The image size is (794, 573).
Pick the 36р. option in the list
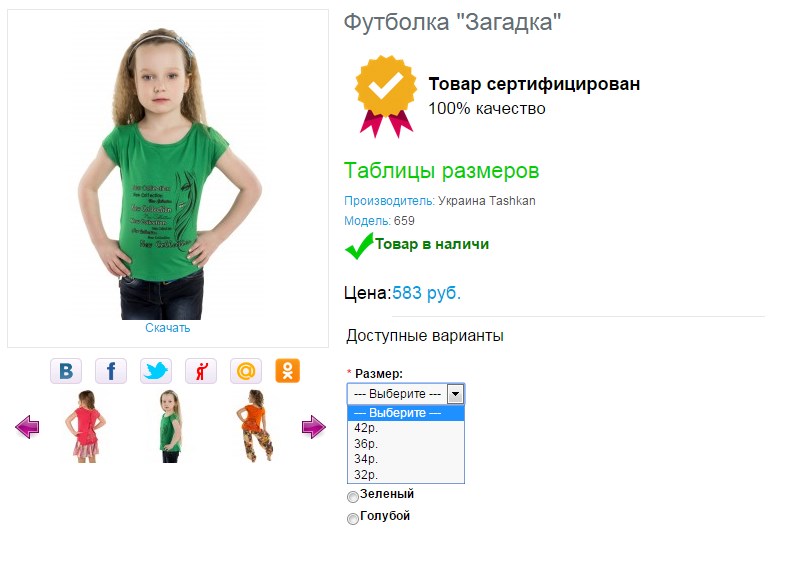pyautogui.click(x=406, y=444)
